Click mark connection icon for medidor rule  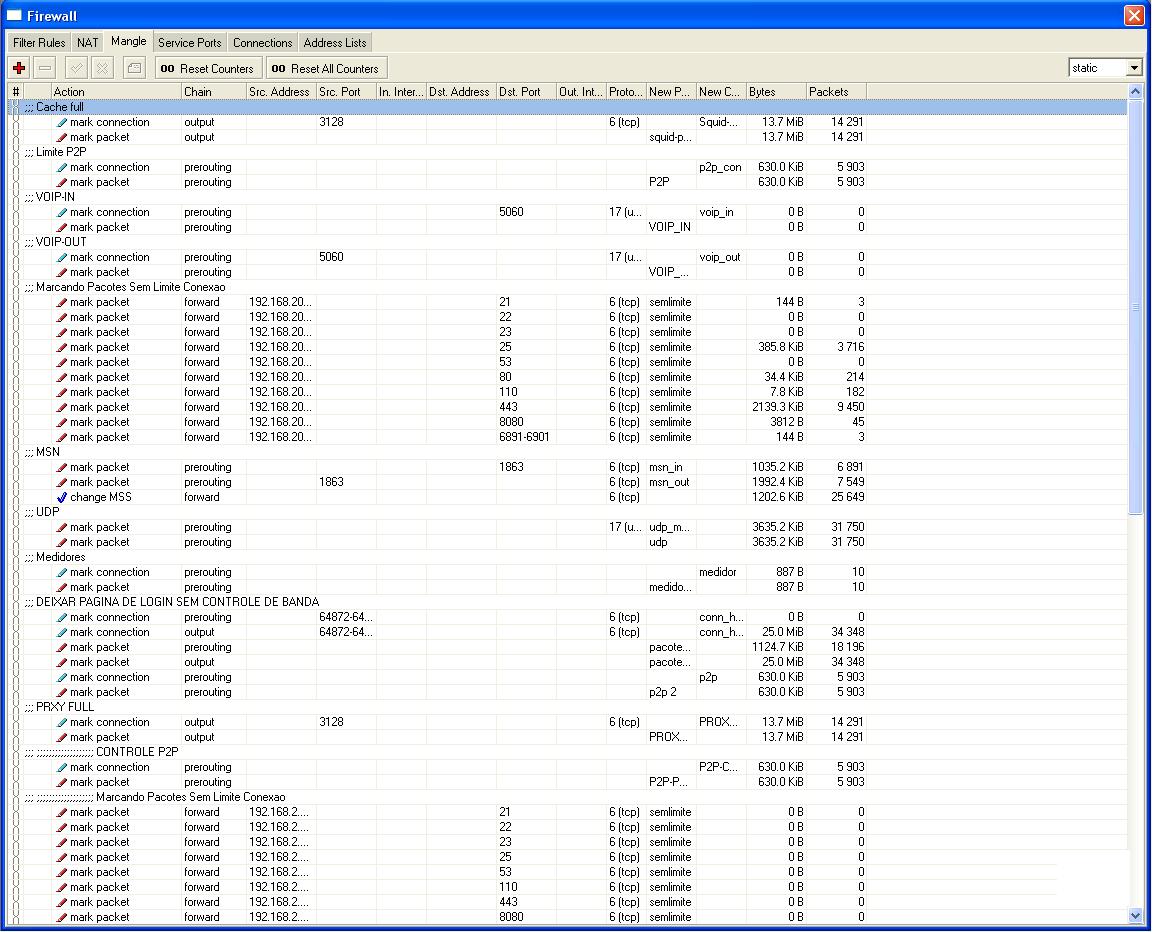tap(62, 572)
